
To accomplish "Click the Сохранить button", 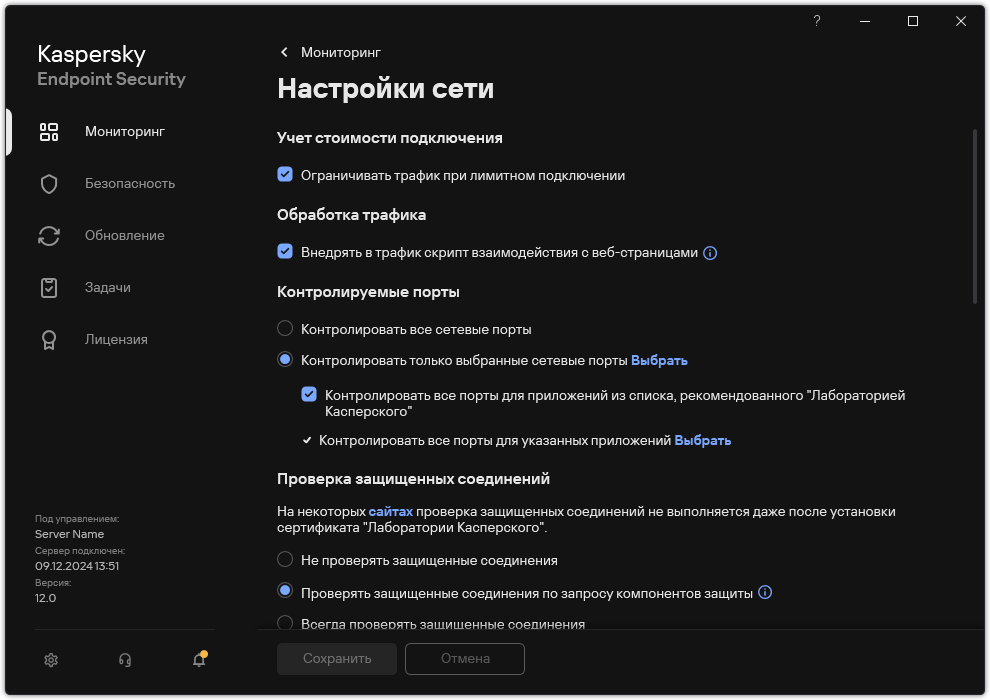I will (337, 659).
